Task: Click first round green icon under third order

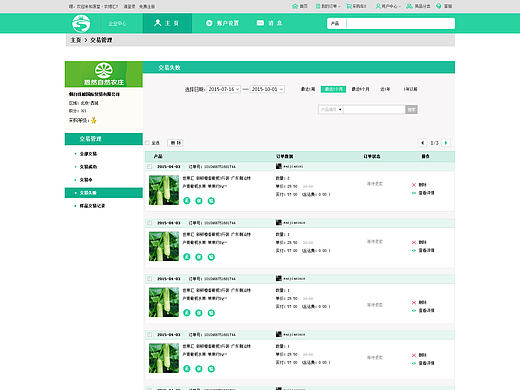Action: click(x=187, y=313)
